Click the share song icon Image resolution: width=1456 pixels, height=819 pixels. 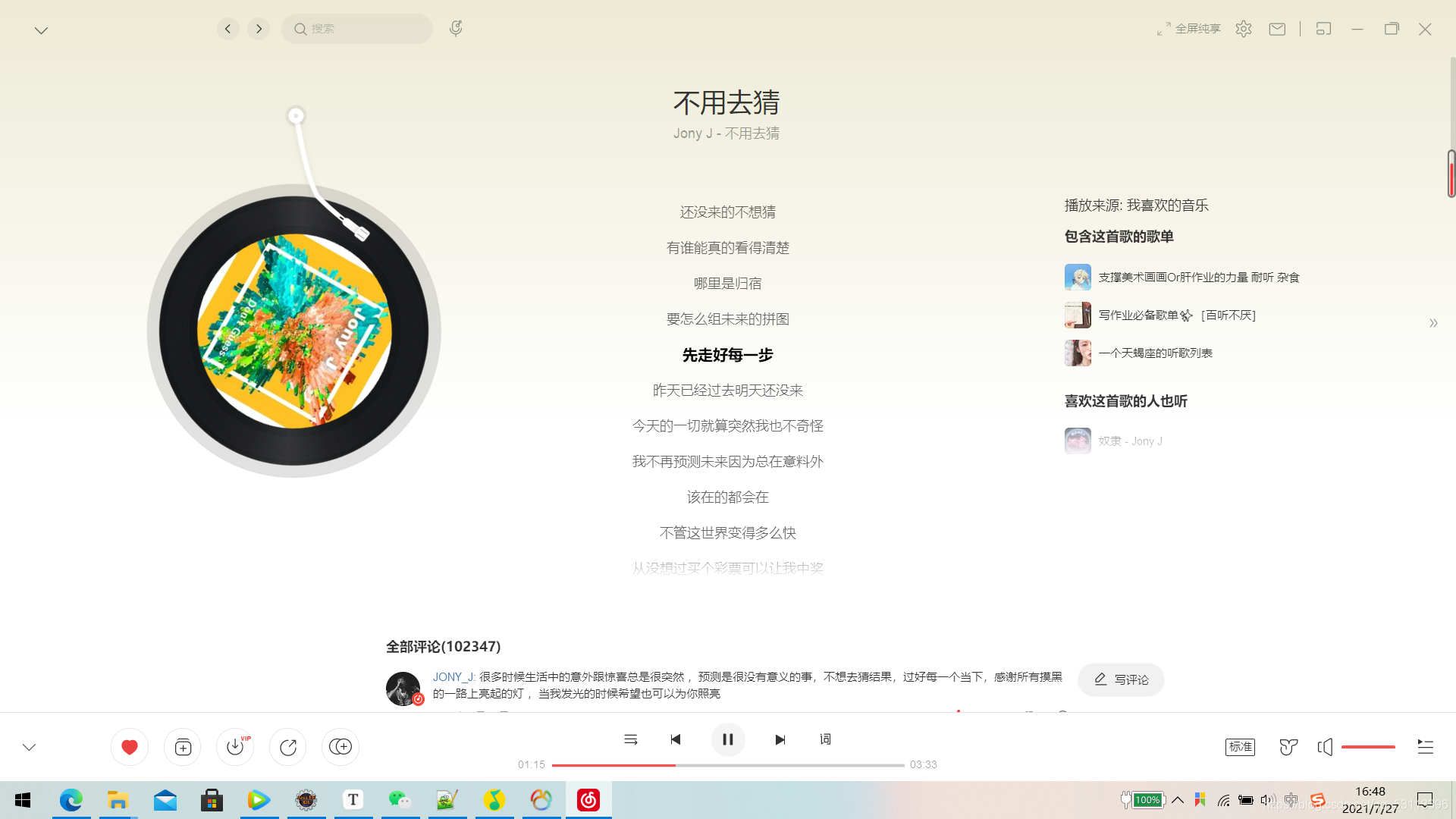(288, 747)
